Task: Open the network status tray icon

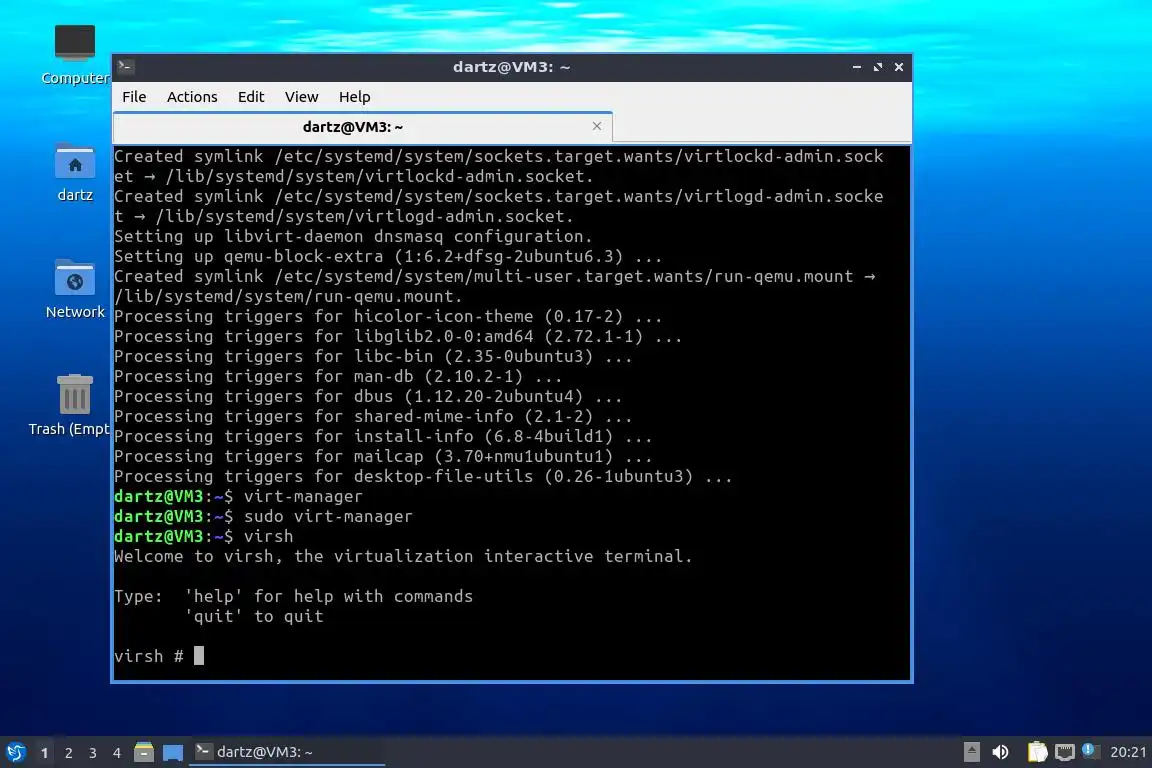Action: click(1065, 752)
